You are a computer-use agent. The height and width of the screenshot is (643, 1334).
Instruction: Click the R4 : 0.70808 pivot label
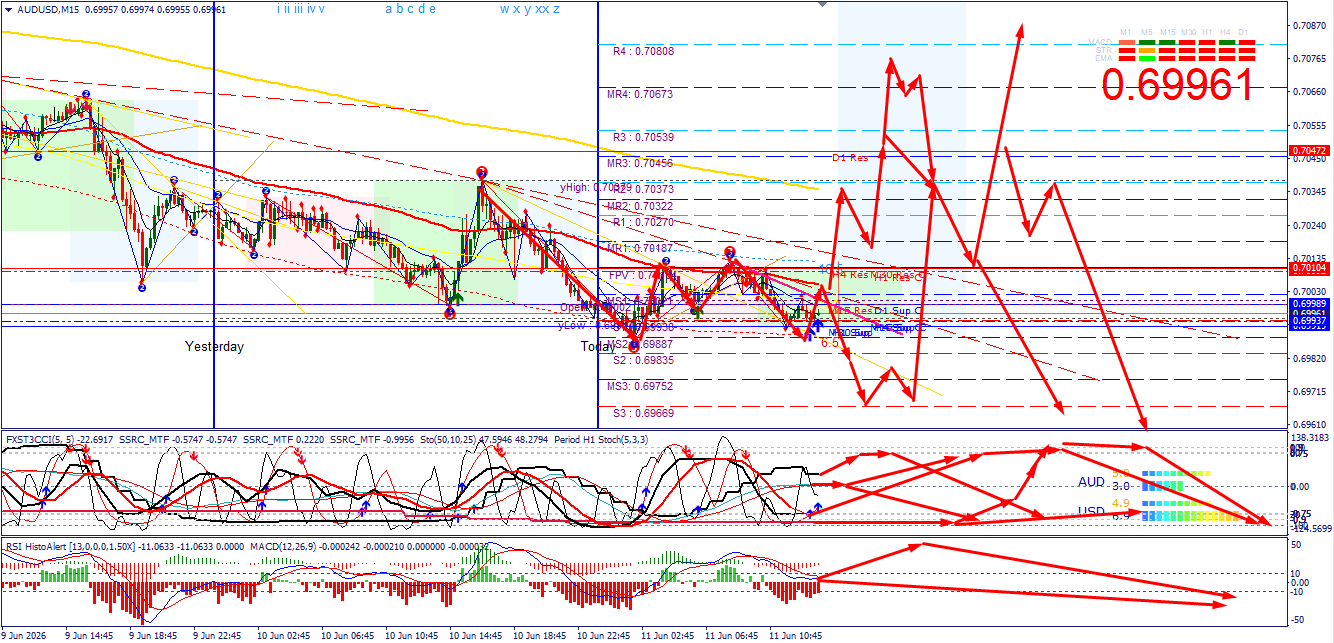click(643, 50)
